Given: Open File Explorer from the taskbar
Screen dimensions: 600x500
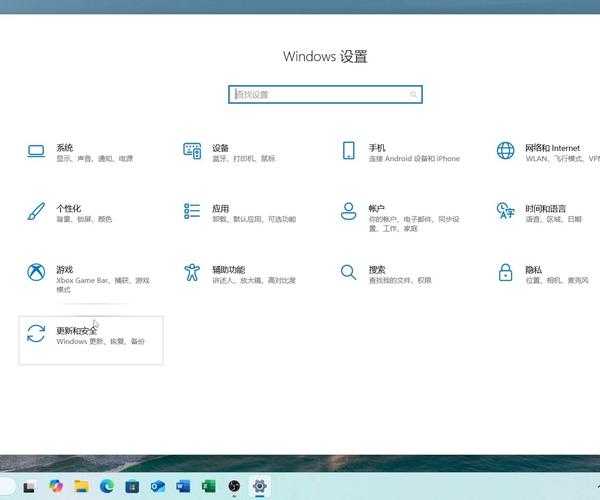Looking at the screenshot, I should 81,487.
